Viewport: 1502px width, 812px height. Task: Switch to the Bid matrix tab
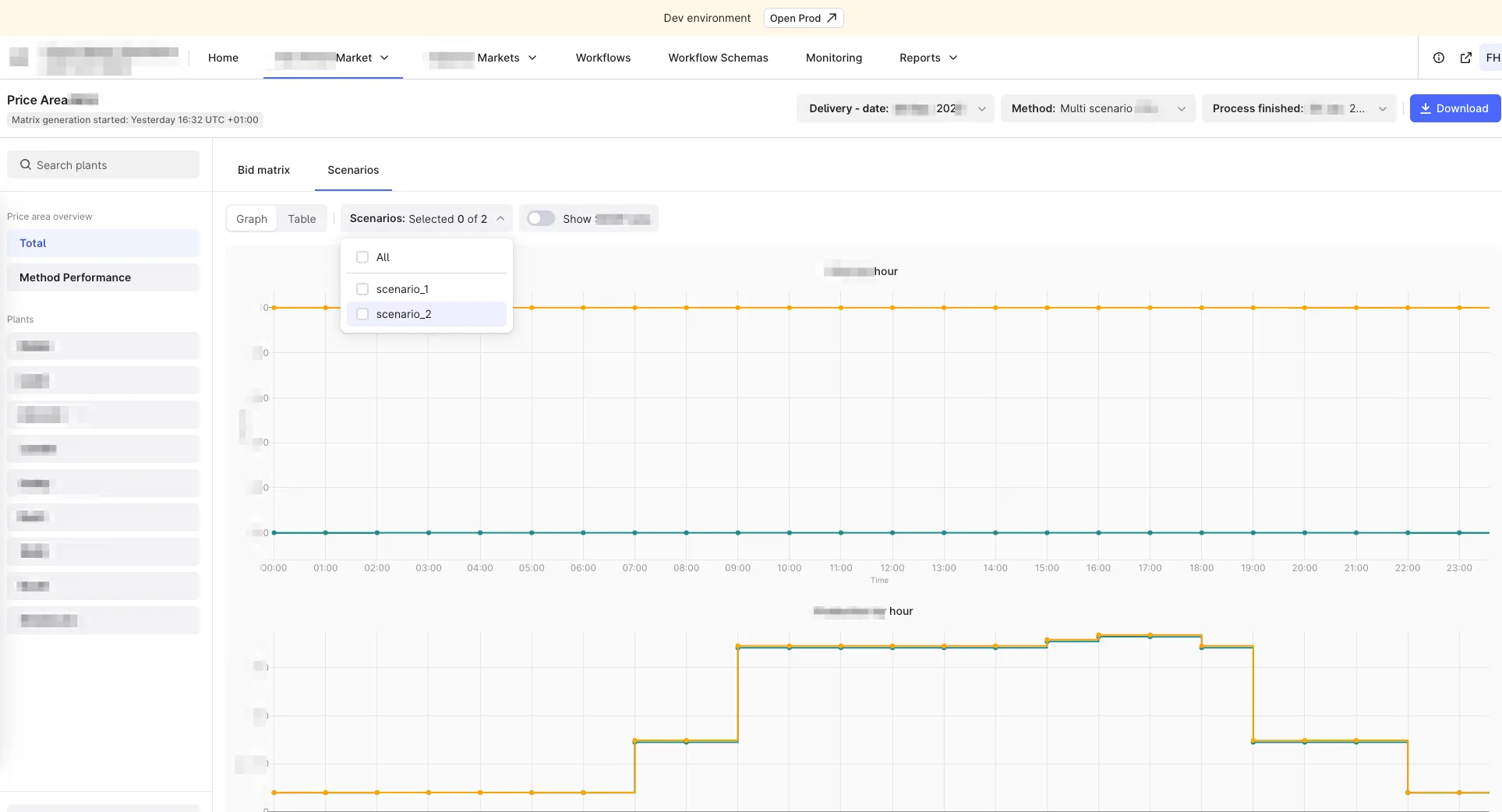pyautogui.click(x=263, y=170)
